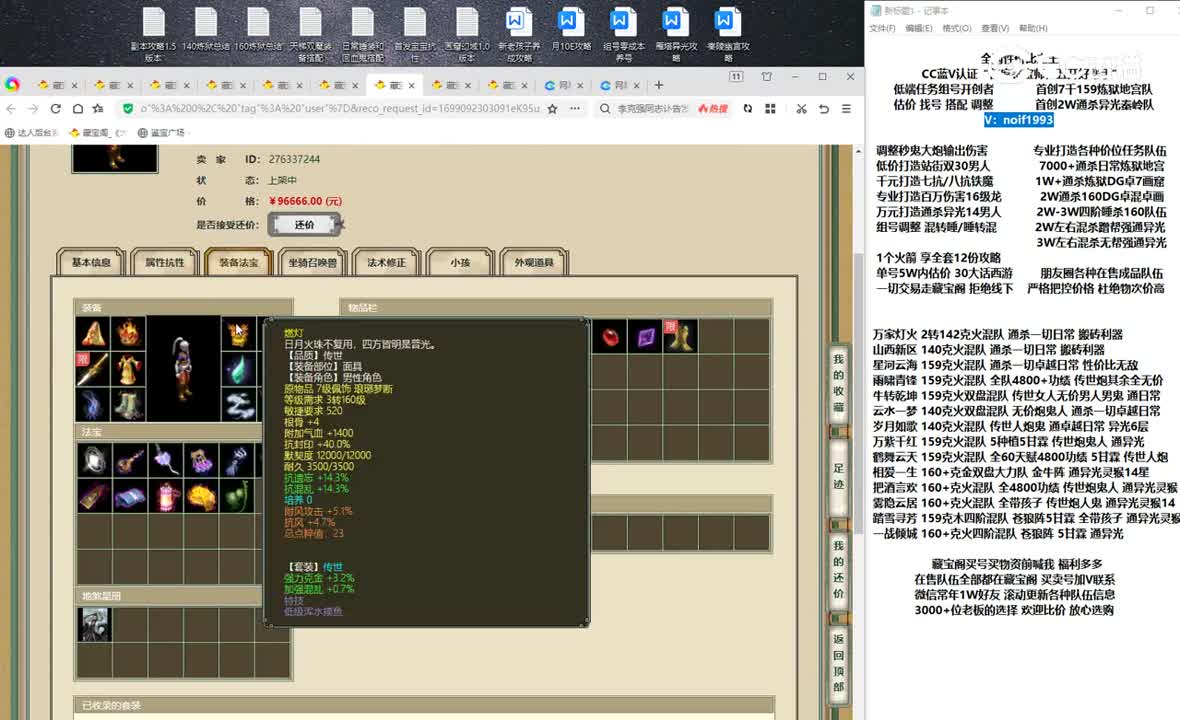Open the favorites list icon beside home

(x=98, y=109)
